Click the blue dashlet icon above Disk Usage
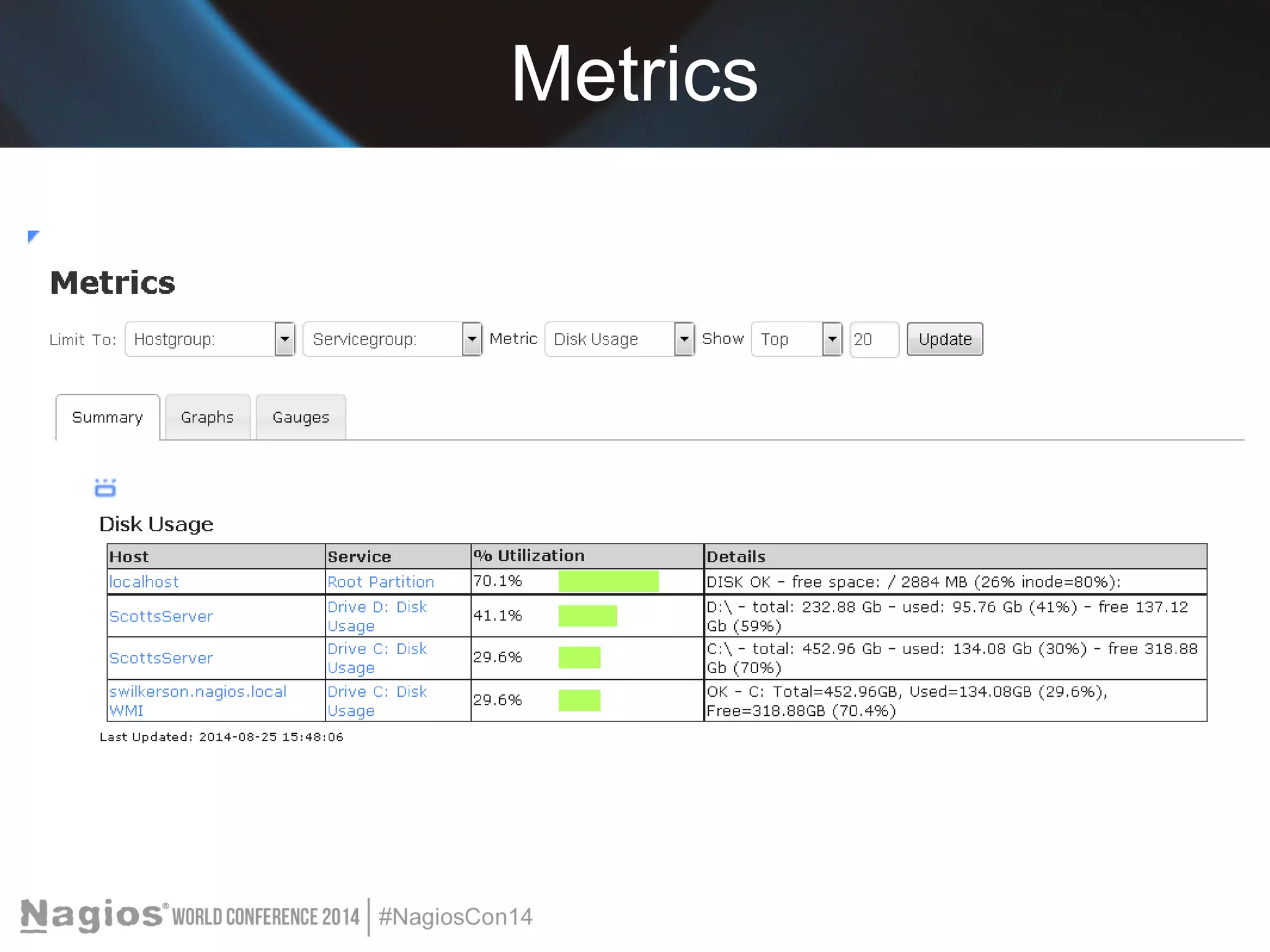The image size is (1270, 952). click(105, 488)
